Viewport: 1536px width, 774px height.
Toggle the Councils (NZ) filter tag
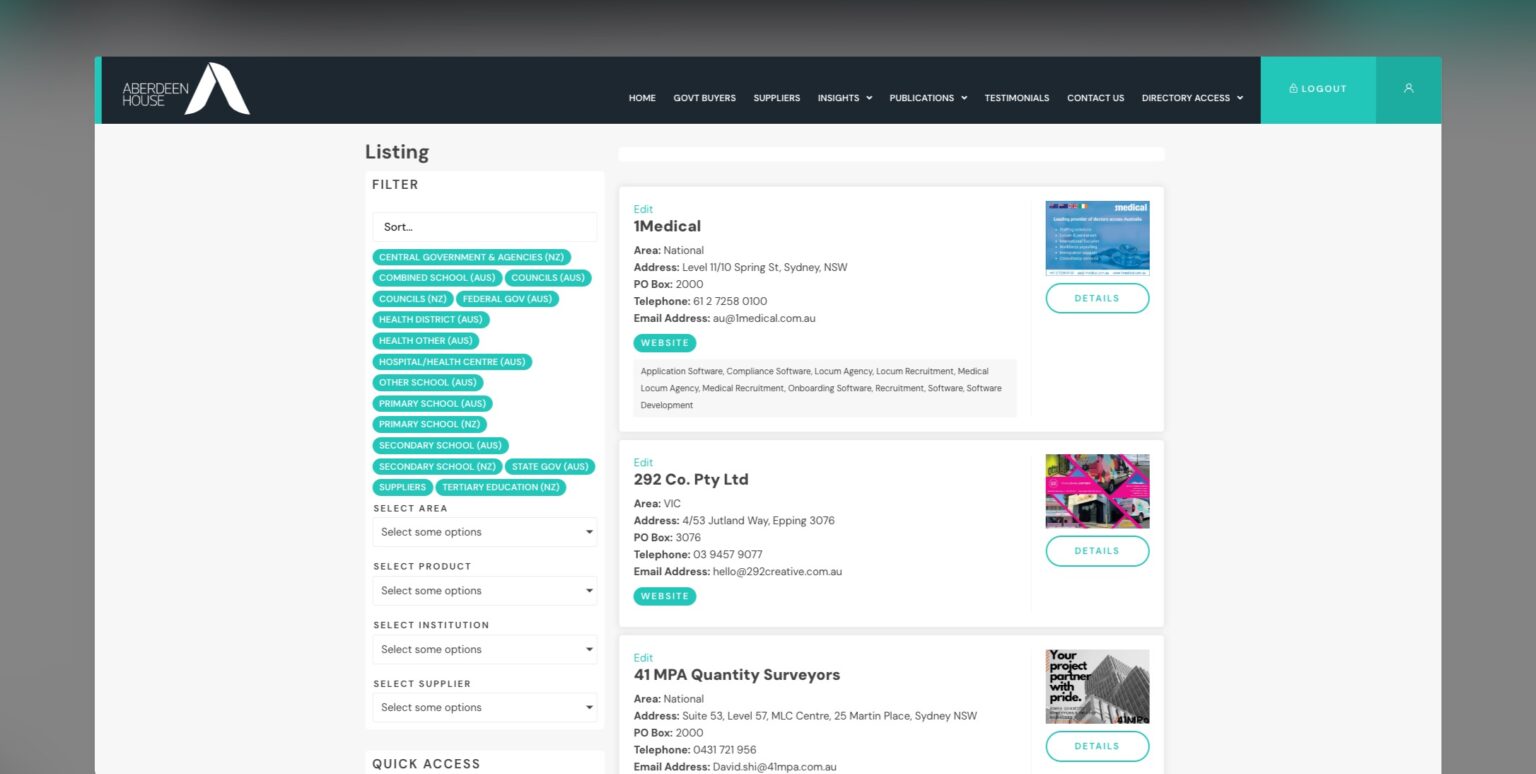413,299
